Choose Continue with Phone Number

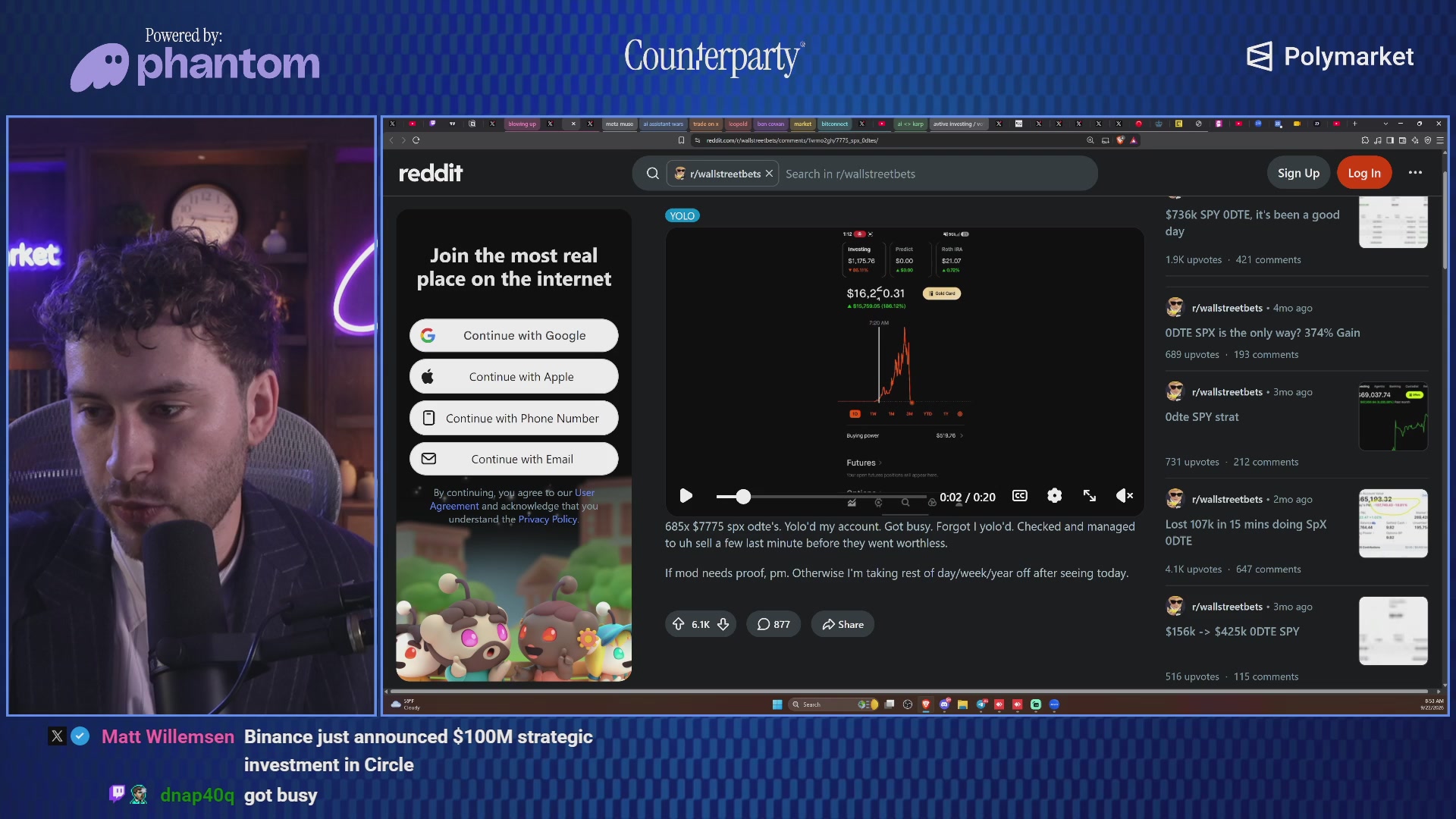[x=514, y=418]
